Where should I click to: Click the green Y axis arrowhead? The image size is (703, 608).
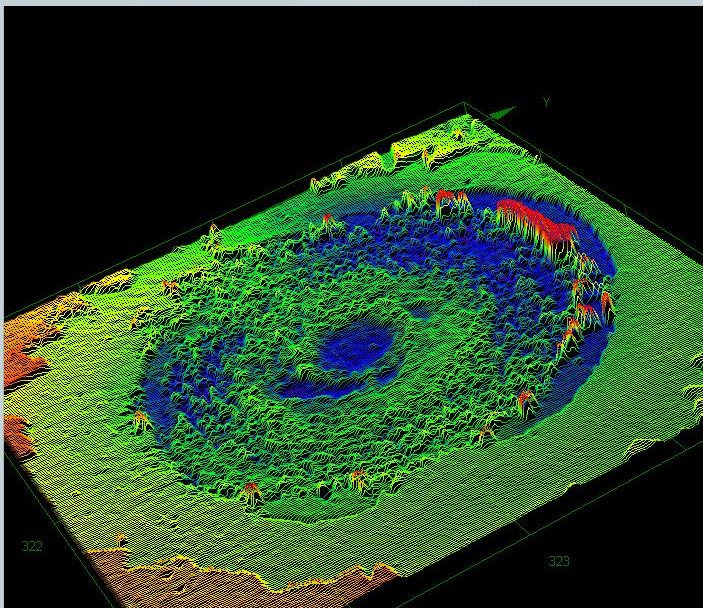pyautogui.click(x=502, y=113)
